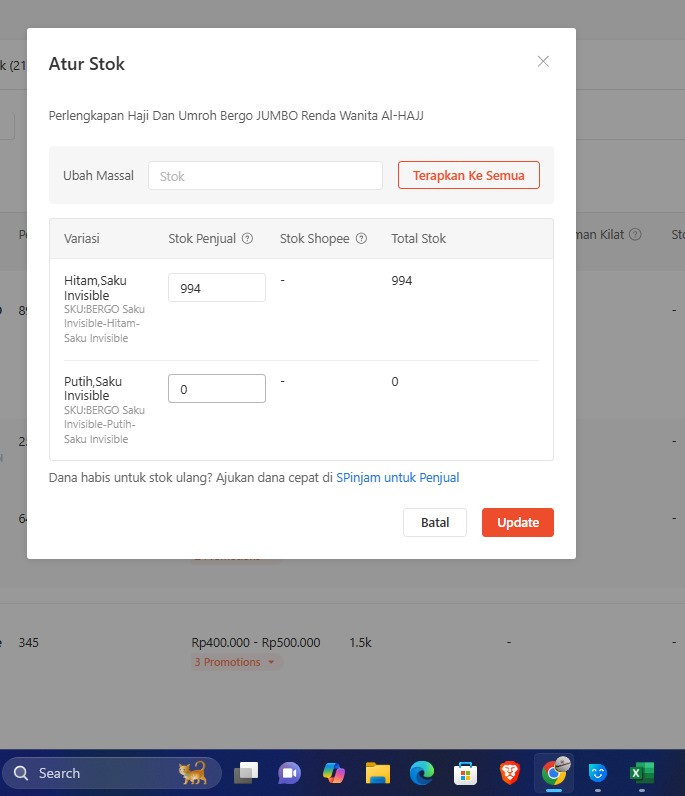Open the video meeting app in taskbar
685x796 pixels.
pos(289,773)
